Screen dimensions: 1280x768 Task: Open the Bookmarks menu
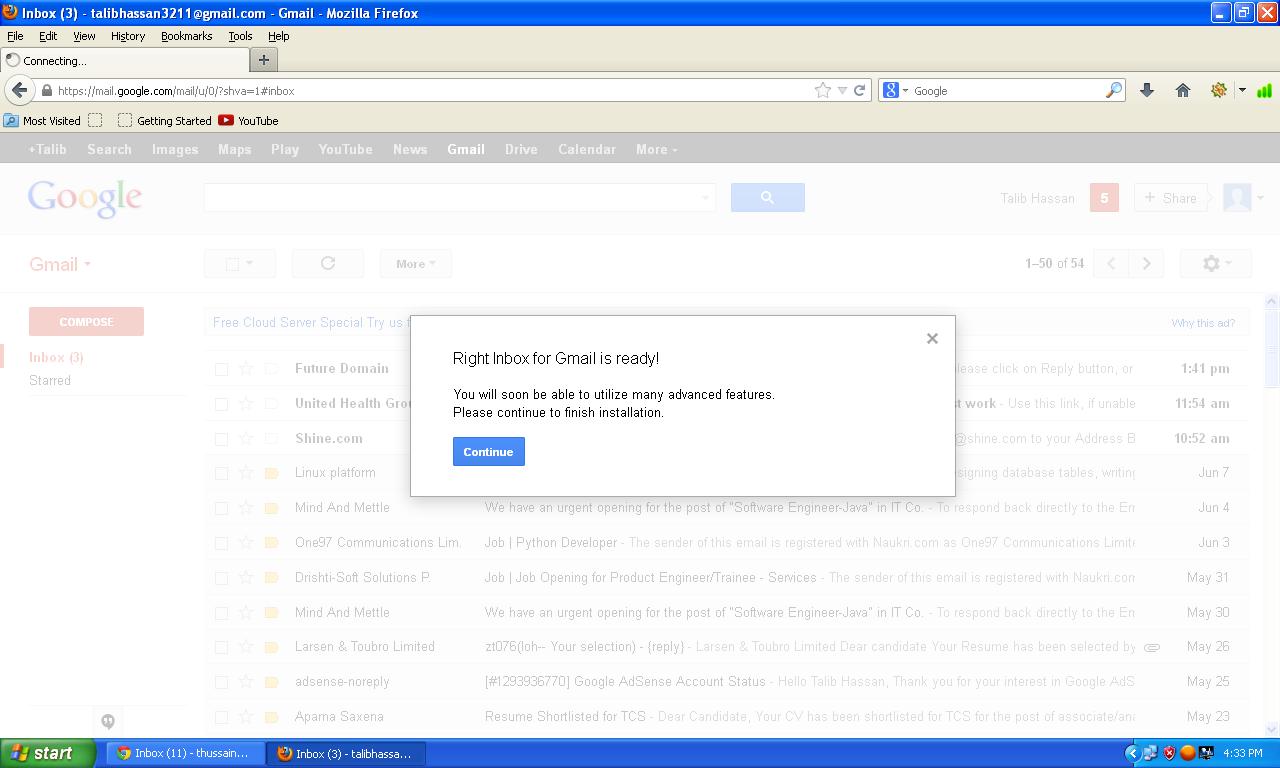pyautogui.click(x=186, y=36)
